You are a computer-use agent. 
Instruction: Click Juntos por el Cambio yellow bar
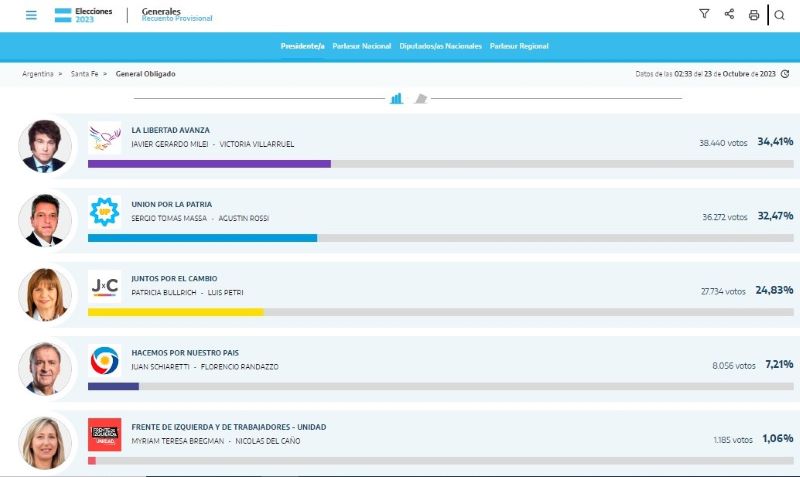175,312
